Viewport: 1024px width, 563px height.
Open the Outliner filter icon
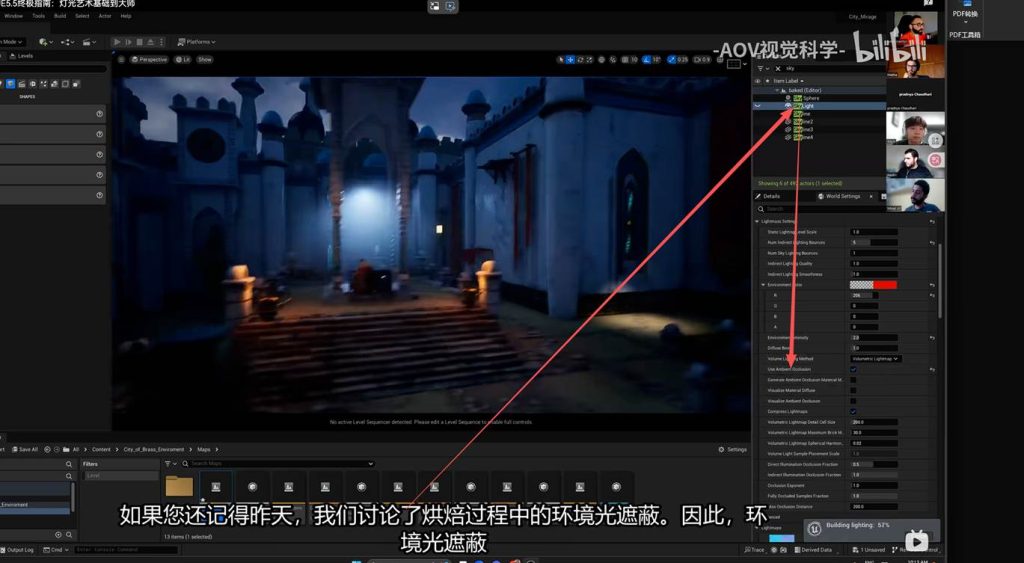pyautogui.click(x=761, y=69)
